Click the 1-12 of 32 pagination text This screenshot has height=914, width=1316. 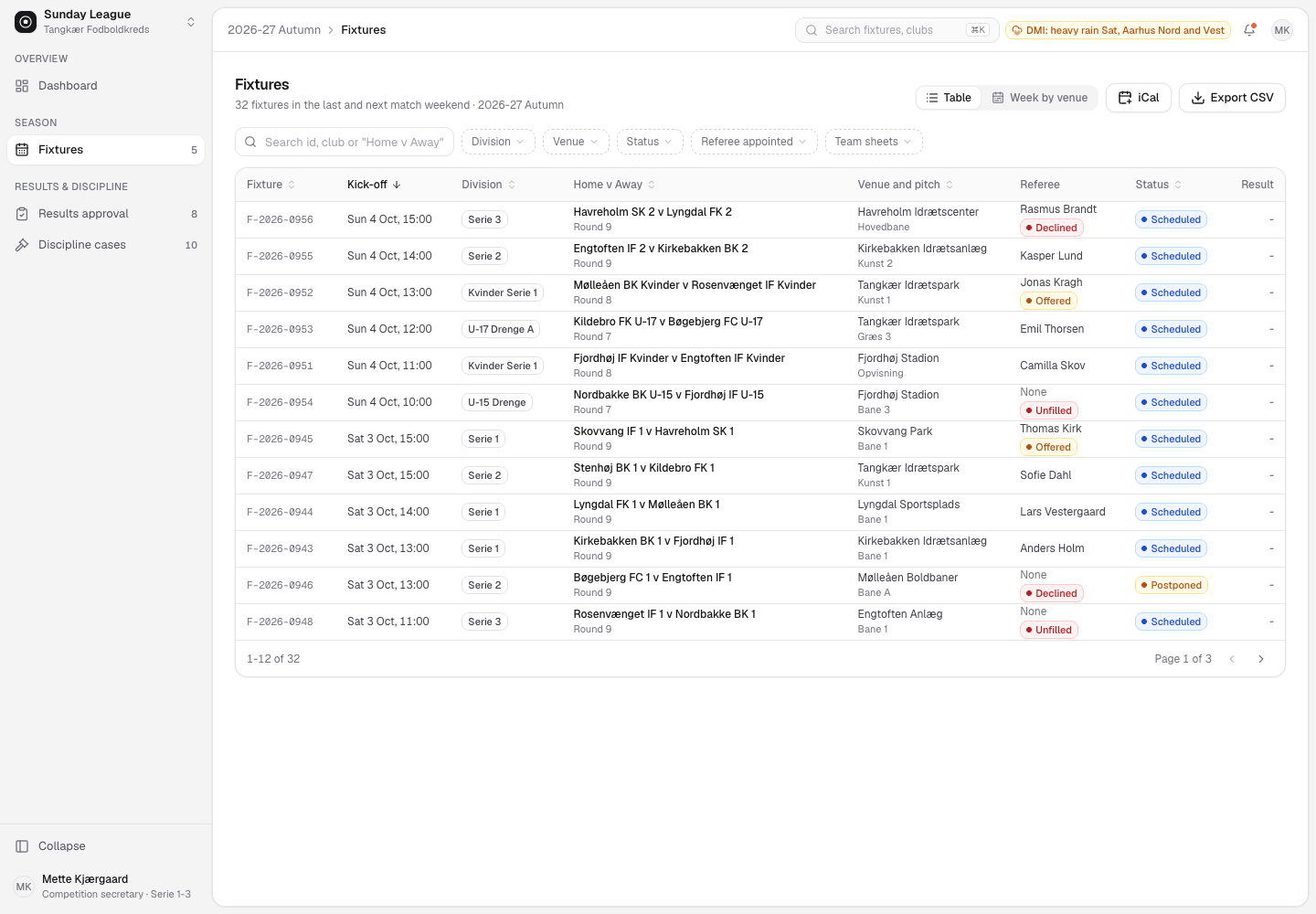[x=273, y=659]
